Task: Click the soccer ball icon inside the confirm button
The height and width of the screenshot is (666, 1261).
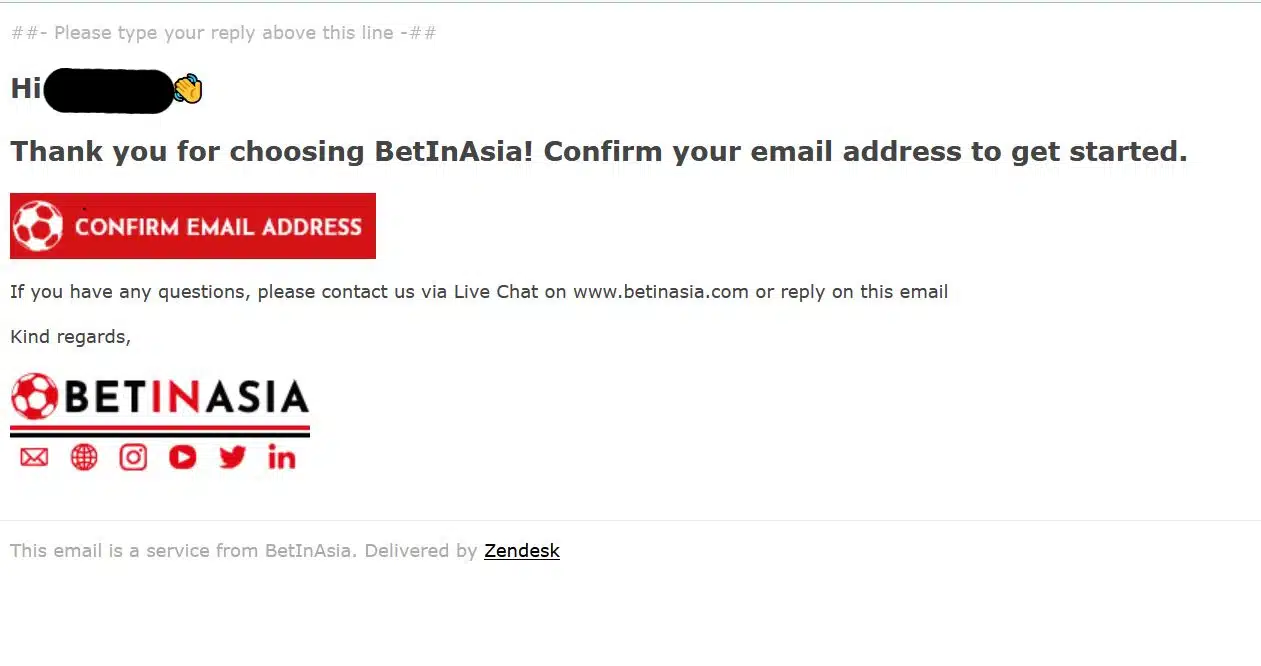Action: 38,226
